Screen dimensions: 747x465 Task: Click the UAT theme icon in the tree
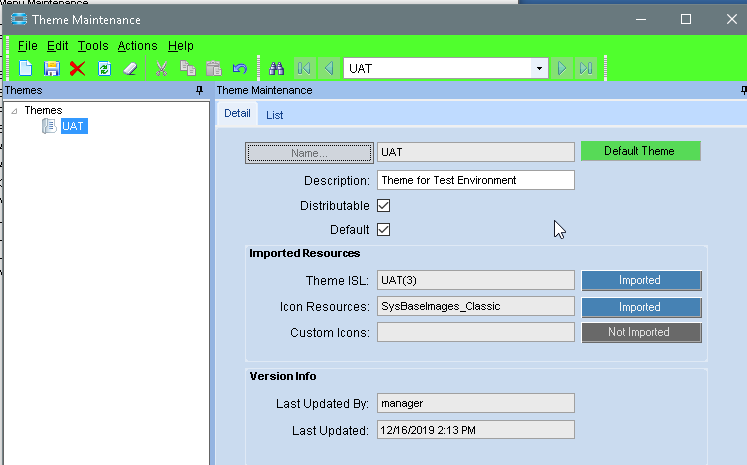coord(49,126)
